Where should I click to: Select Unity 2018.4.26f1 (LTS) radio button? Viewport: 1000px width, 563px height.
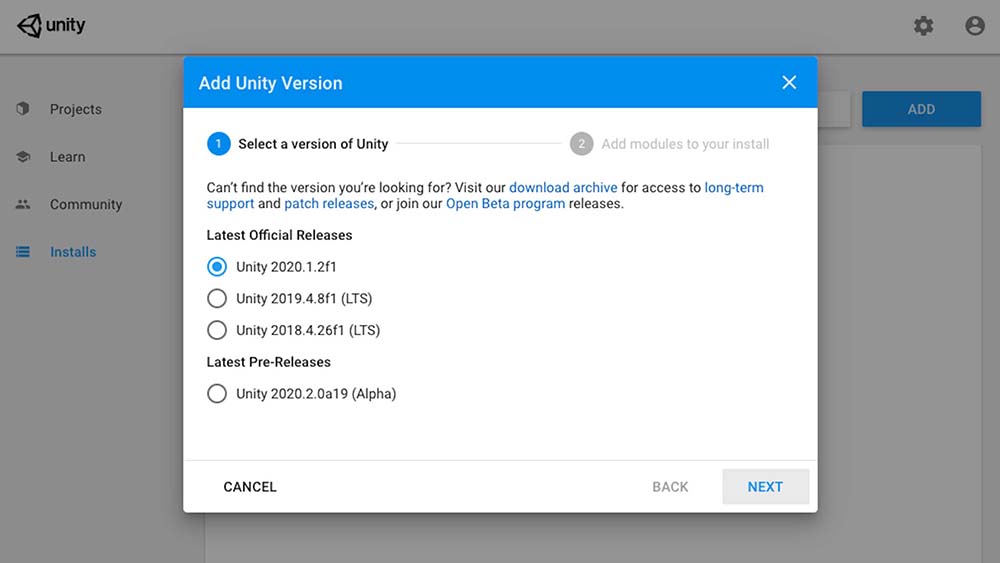(217, 330)
